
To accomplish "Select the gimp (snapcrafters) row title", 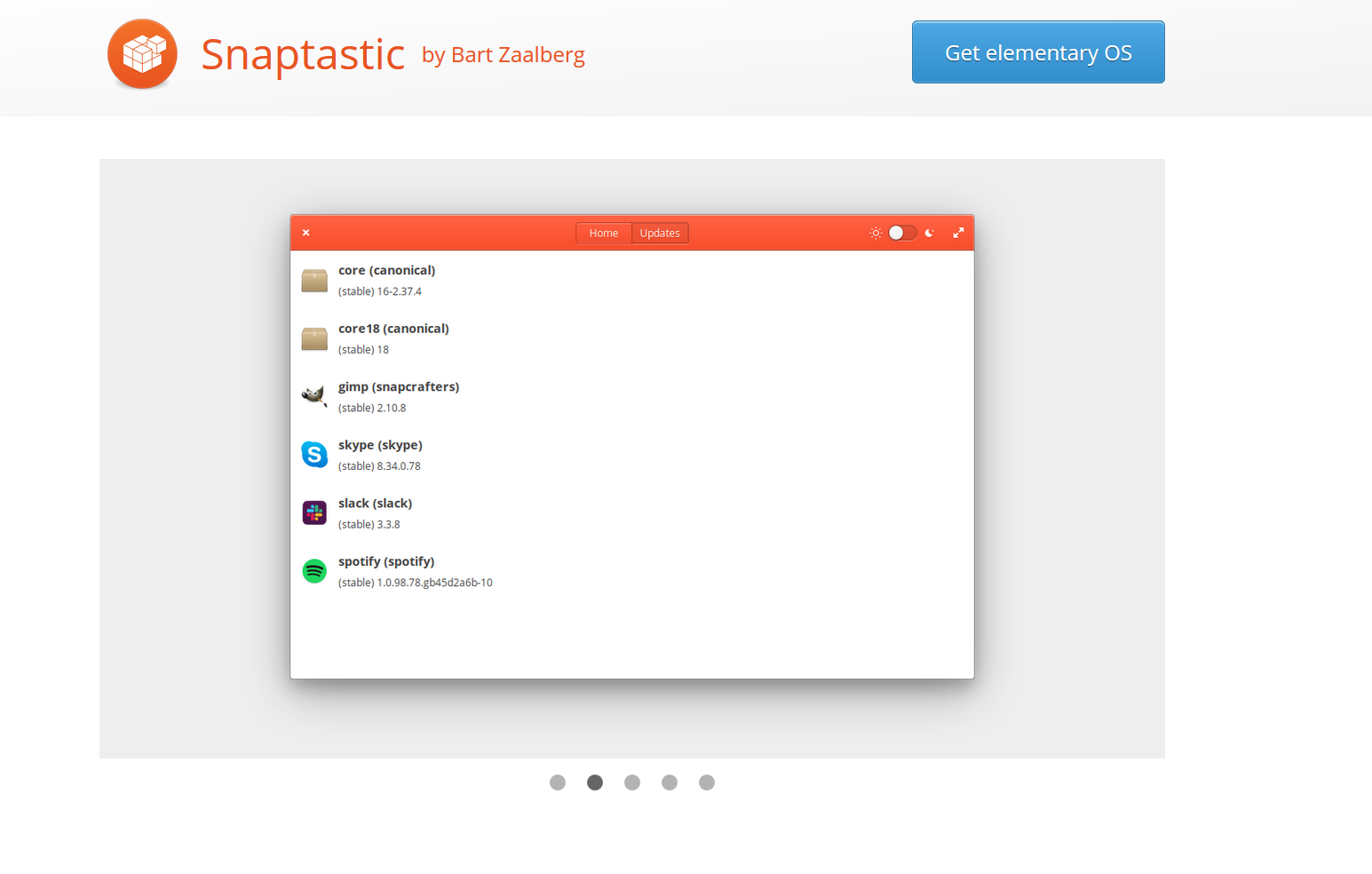I will coord(399,387).
